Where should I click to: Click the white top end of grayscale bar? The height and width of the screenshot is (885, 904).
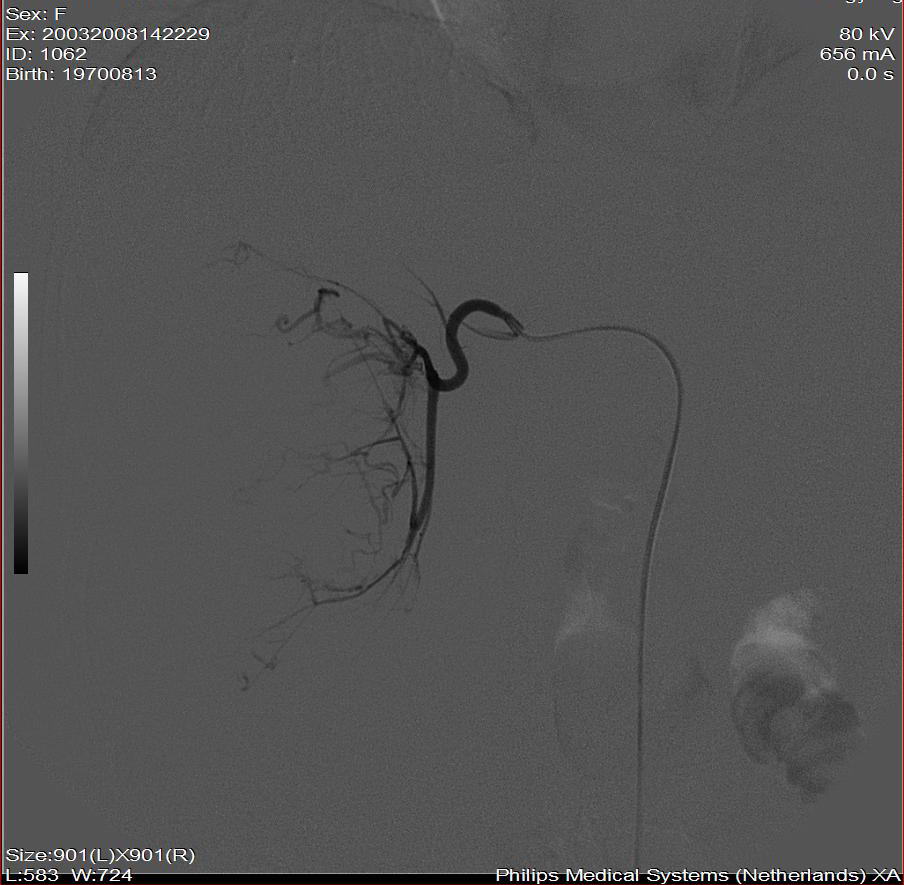tap(21, 279)
